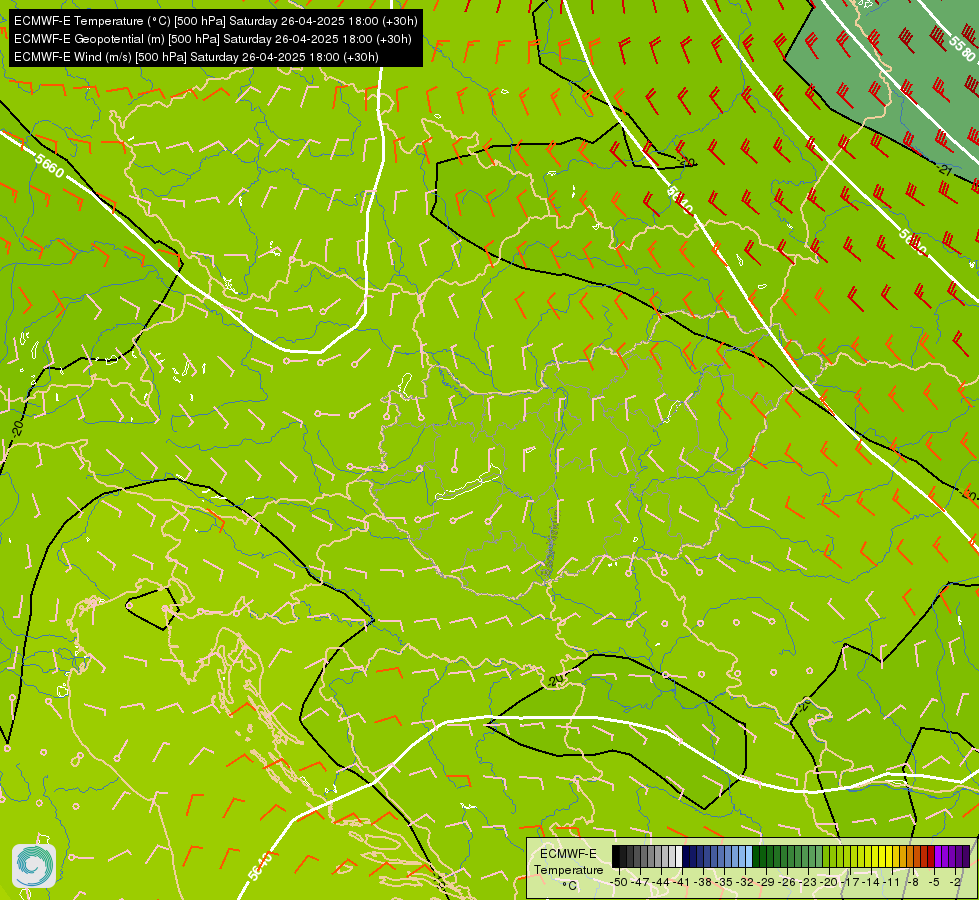
Task: Click the swirl logo icon in the map corner
Action: coord(34,866)
